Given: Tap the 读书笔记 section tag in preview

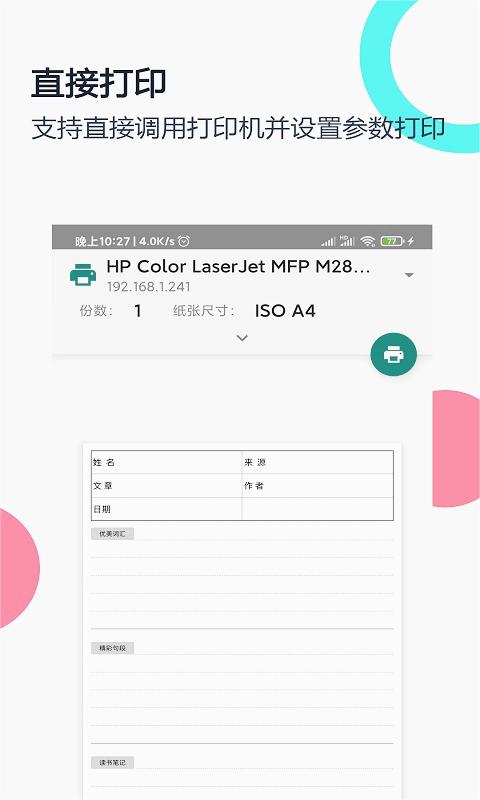Looking at the screenshot, I should tap(112, 763).
